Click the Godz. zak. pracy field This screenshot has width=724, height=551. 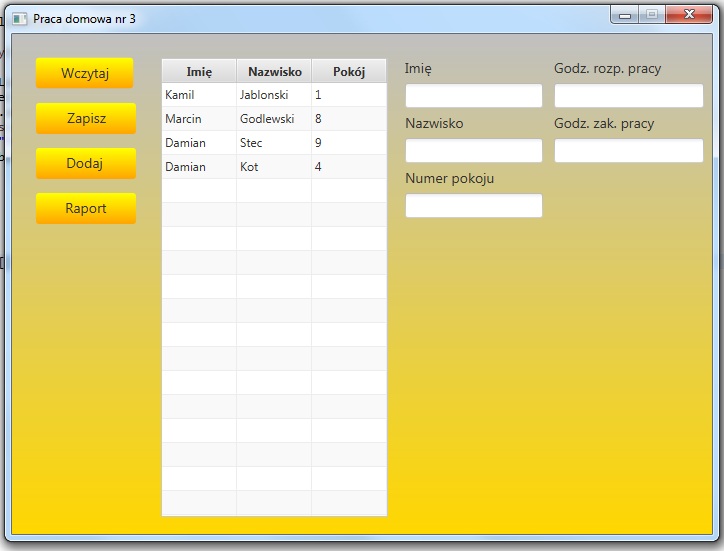coord(628,151)
